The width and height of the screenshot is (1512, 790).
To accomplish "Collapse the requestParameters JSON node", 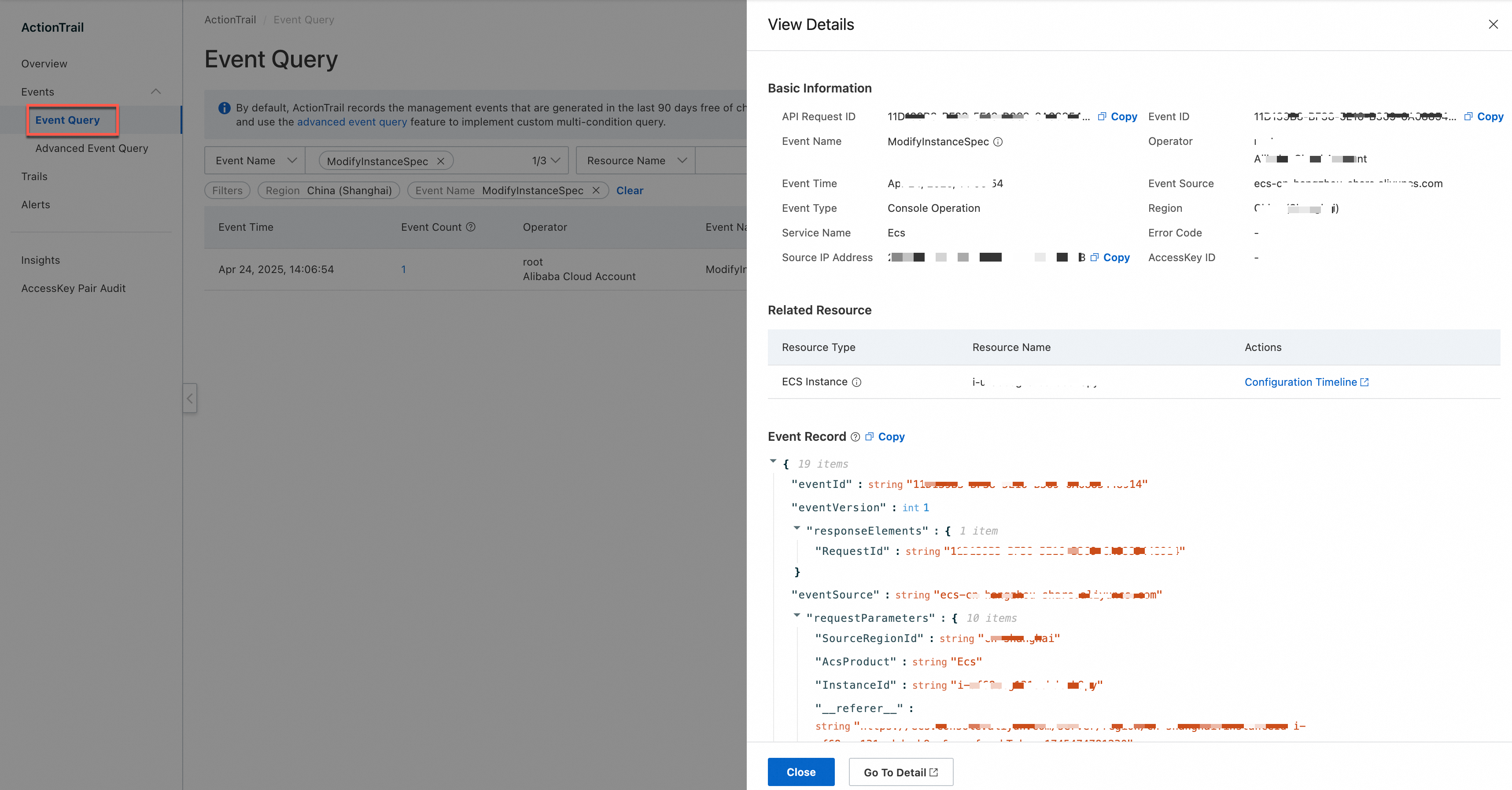I will [x=797, y=615].
